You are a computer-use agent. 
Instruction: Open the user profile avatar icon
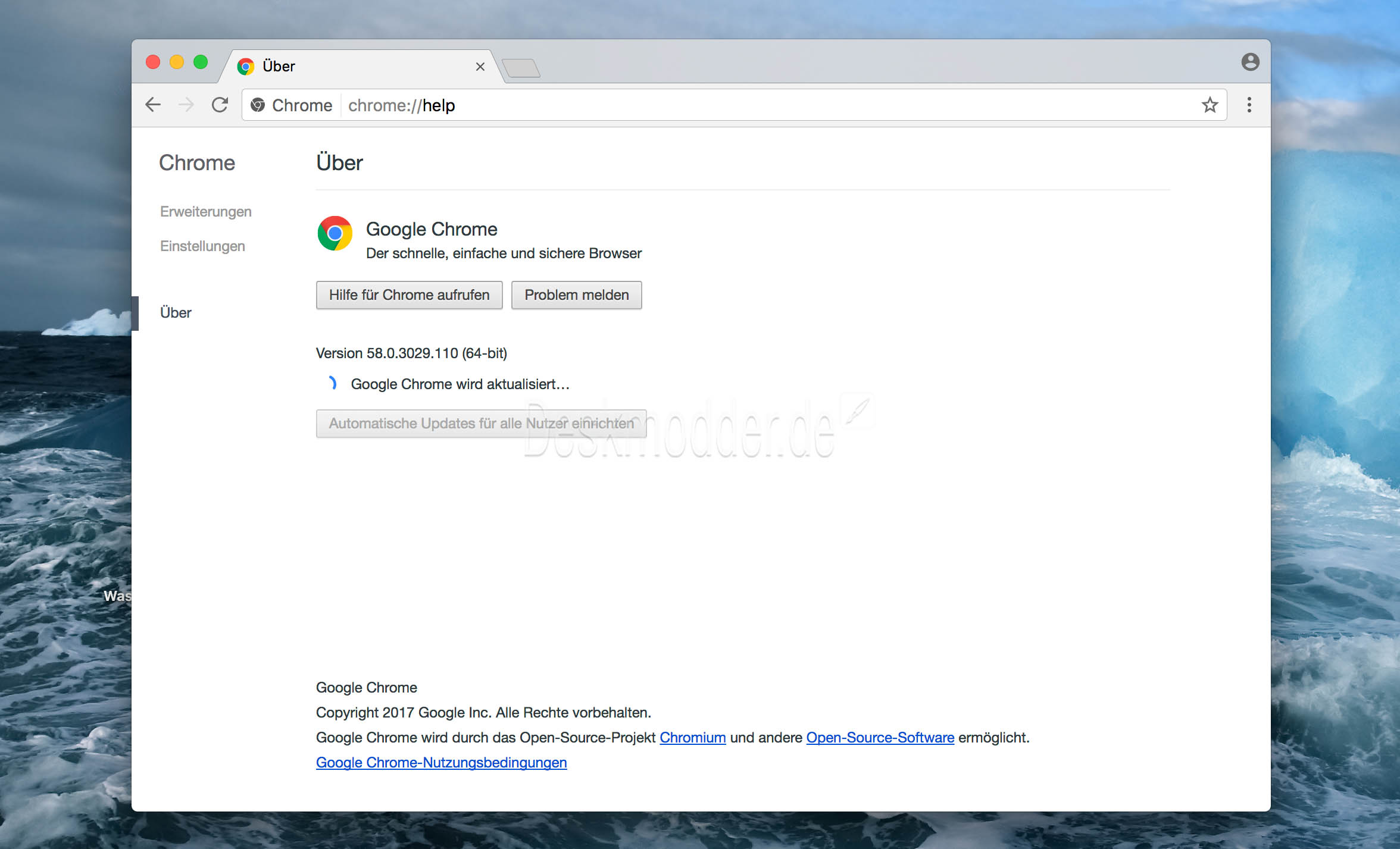(1250, 62)
